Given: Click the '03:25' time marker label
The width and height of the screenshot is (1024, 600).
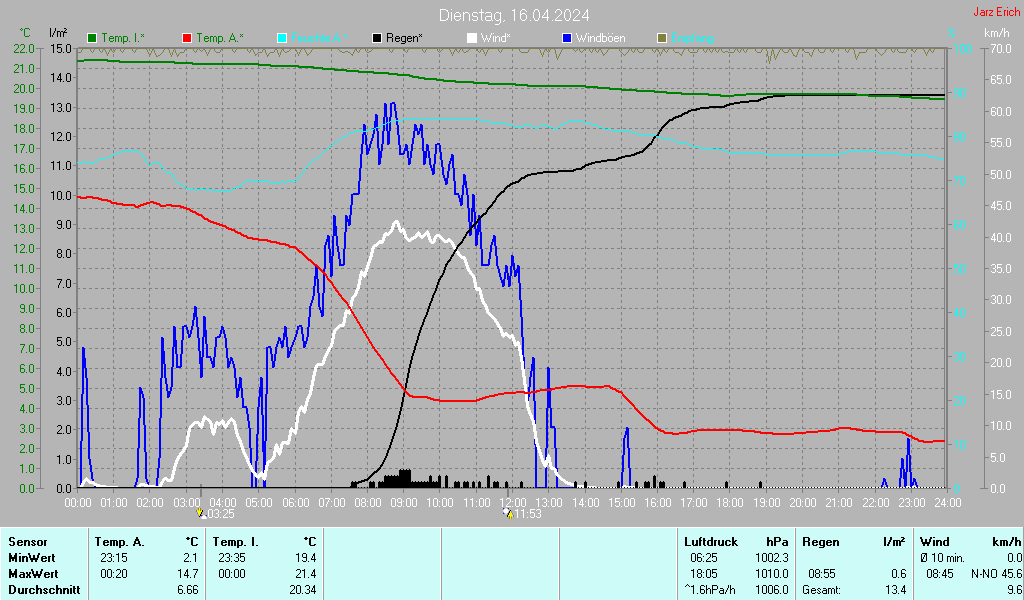Looking at the screenshot, I should (x=221, y=514).
